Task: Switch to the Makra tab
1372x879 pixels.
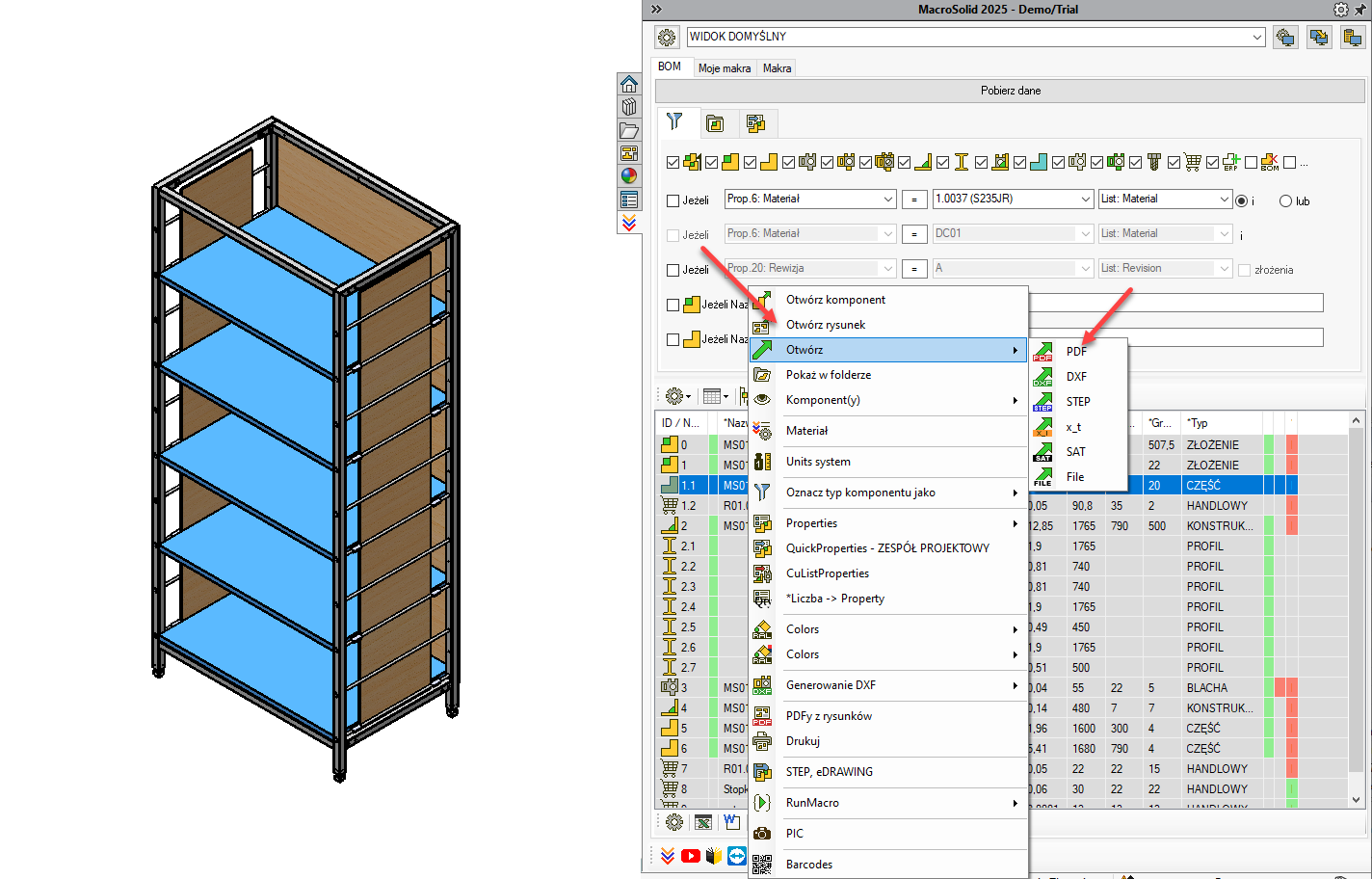Action: click(777, 68)
